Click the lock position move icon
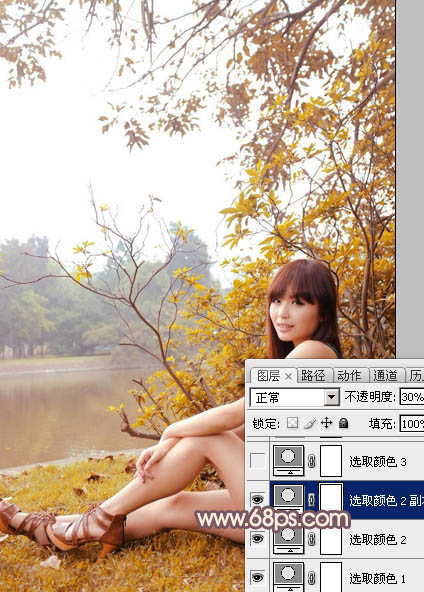The width and height of the screenshot is (424, 592). click(x=326, y=423)
